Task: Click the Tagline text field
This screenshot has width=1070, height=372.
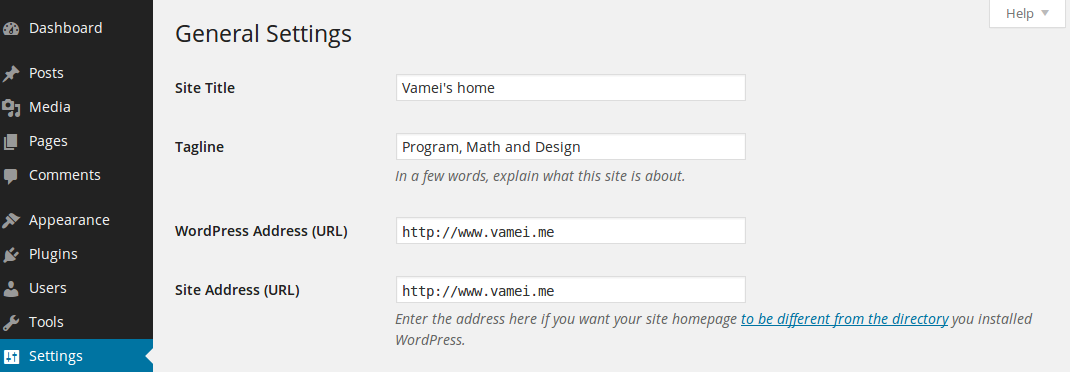Action: point(570,147)
